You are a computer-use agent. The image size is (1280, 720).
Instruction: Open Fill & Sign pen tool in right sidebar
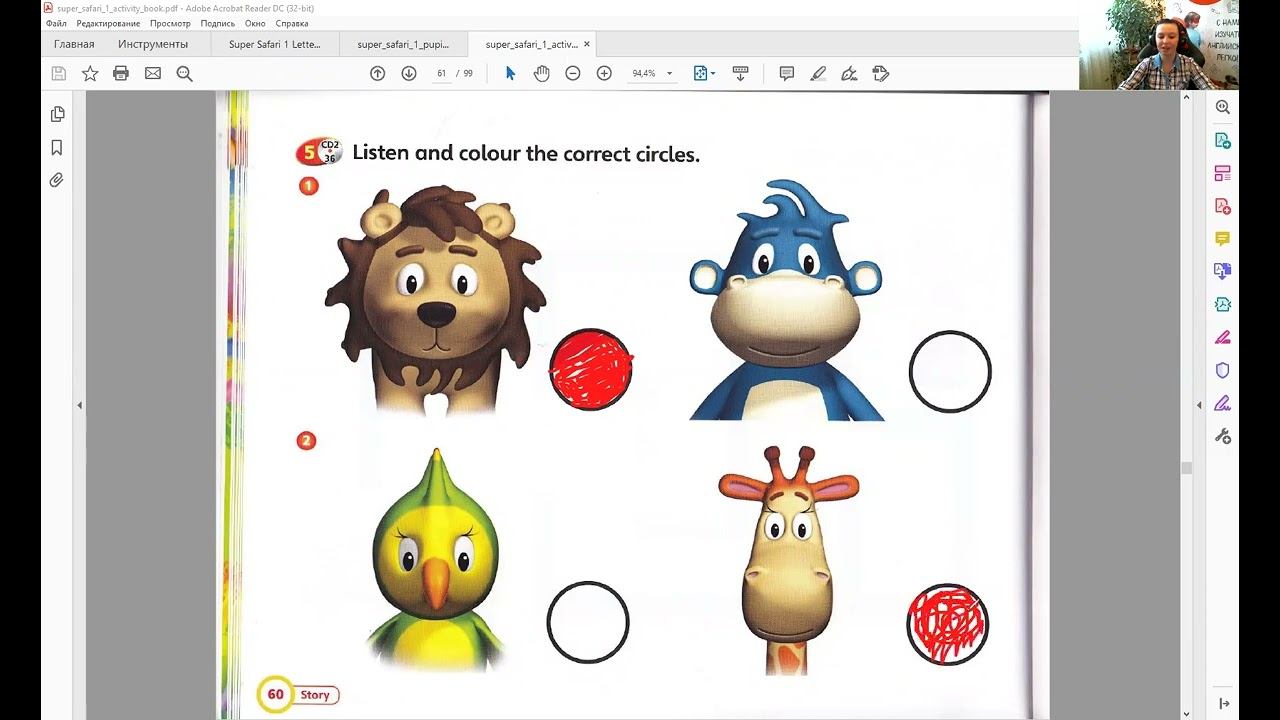(1222, 403)
